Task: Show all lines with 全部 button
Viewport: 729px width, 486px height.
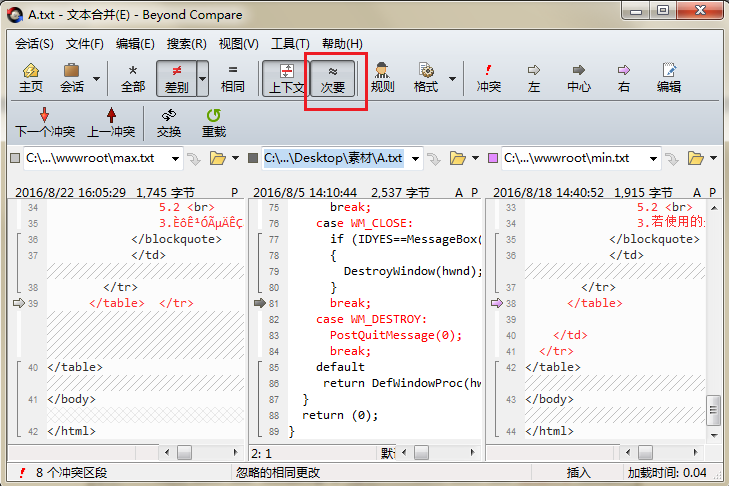Action: pyautogui.click(x=133, y=78)
